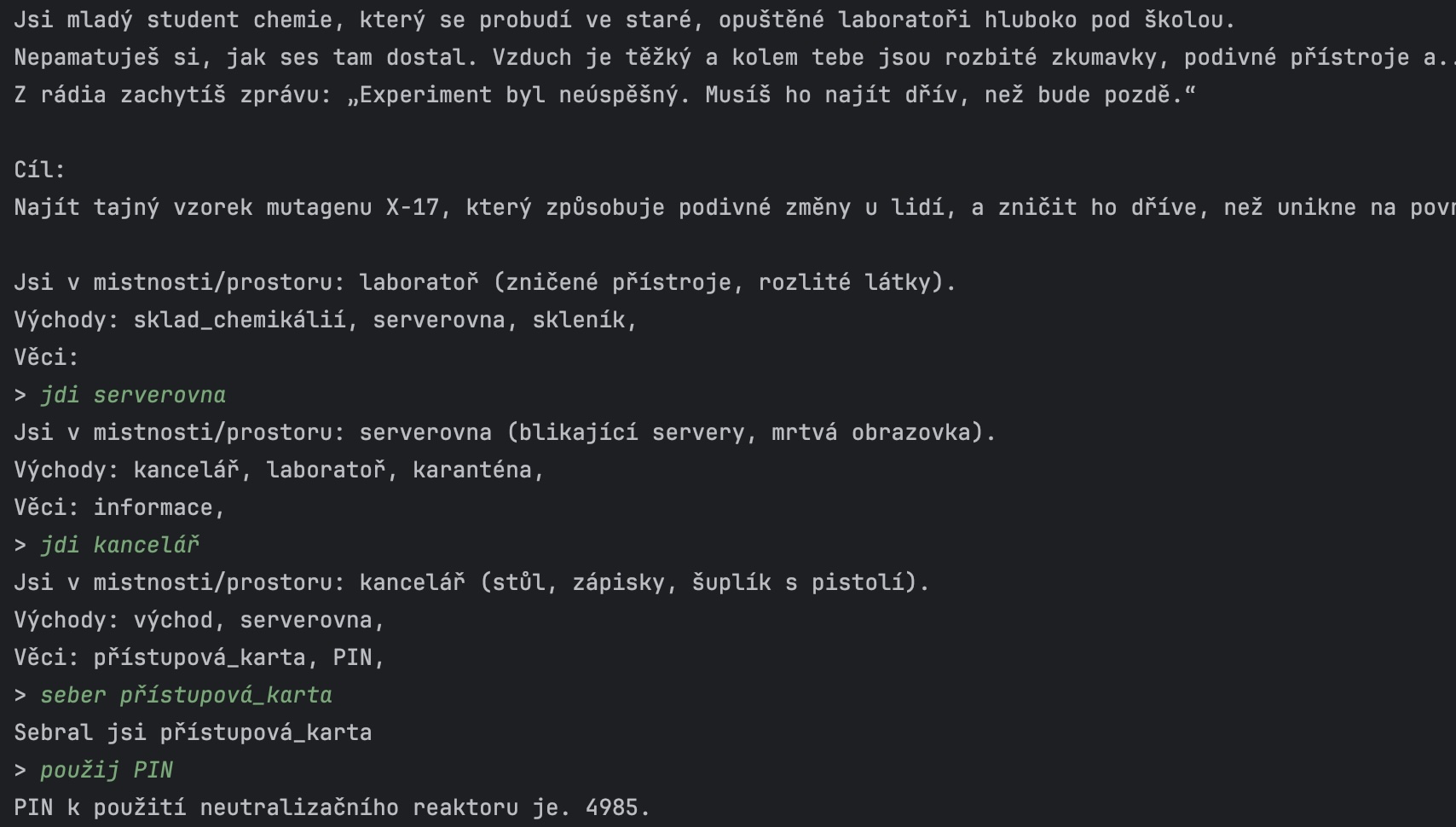Click the green 'použij PIN' command
Image resolution: width=1456 pixels, height=827 pixels.
click(107, 770)
